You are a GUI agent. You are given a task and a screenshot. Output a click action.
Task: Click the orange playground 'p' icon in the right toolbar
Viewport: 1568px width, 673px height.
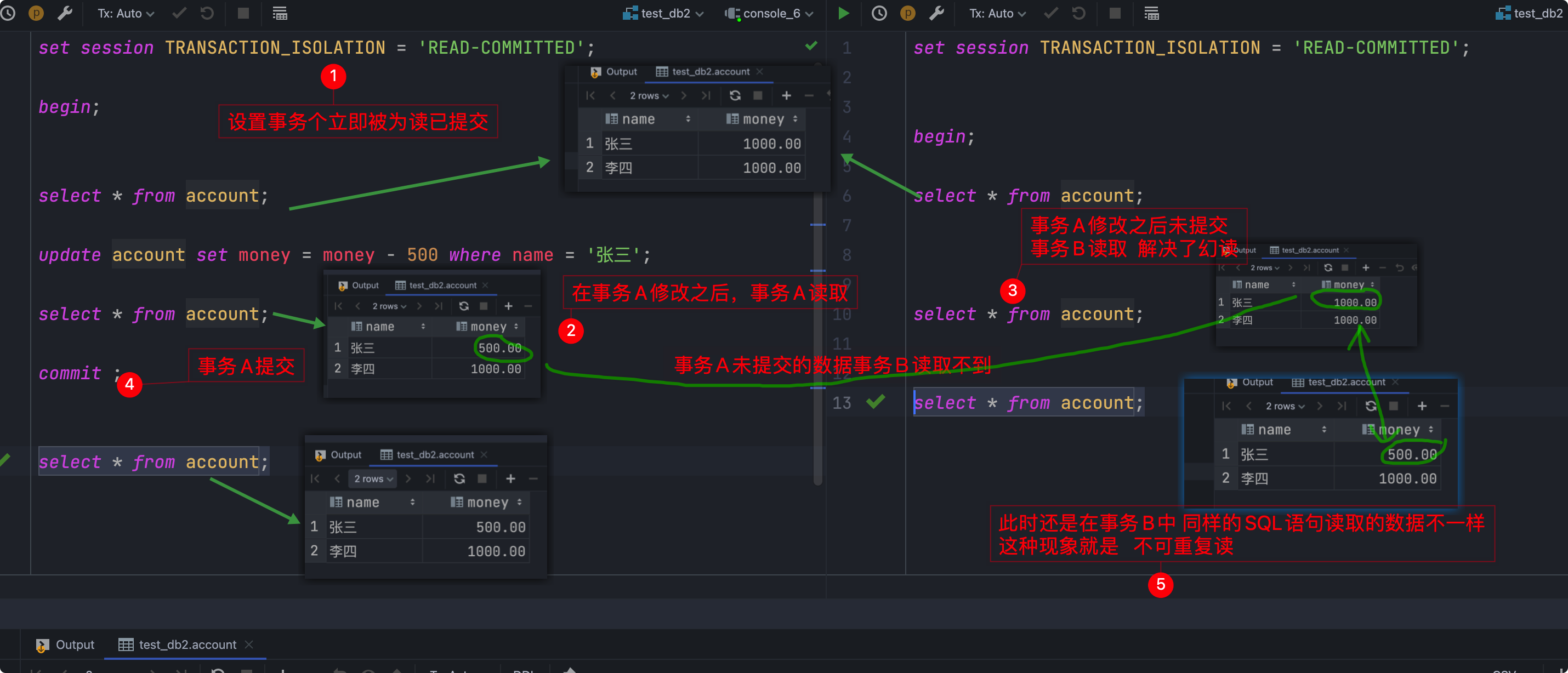907,13
